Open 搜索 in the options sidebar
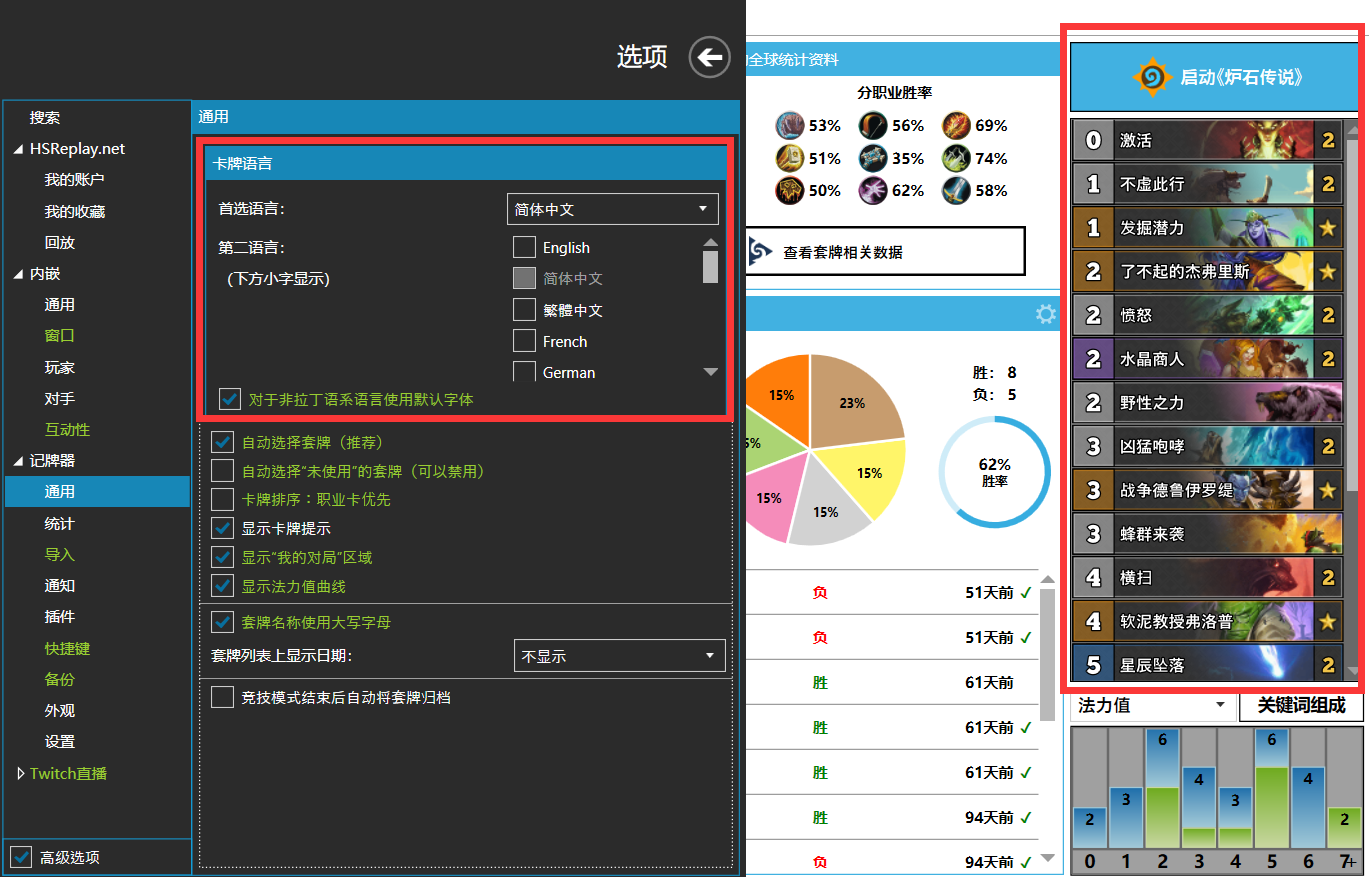This screenshot has width=1369, height=877. pos(45,117)
